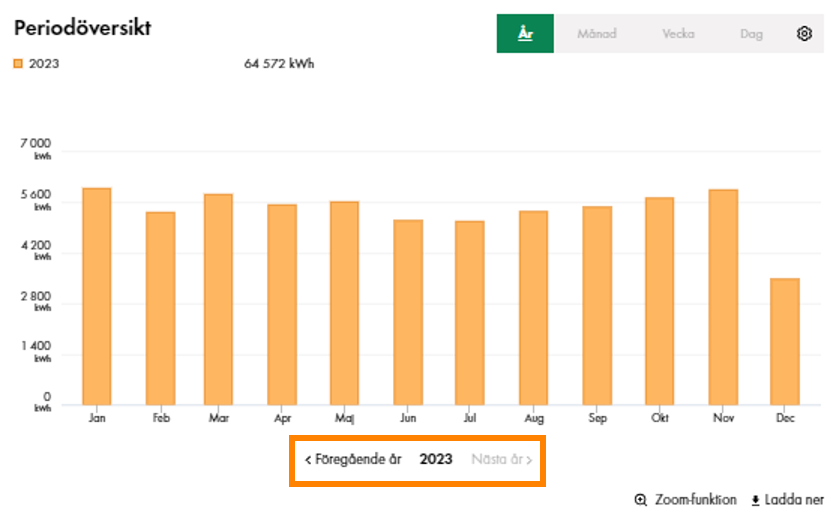Click the Ladda ner download arrow icon

pos(755,500)
